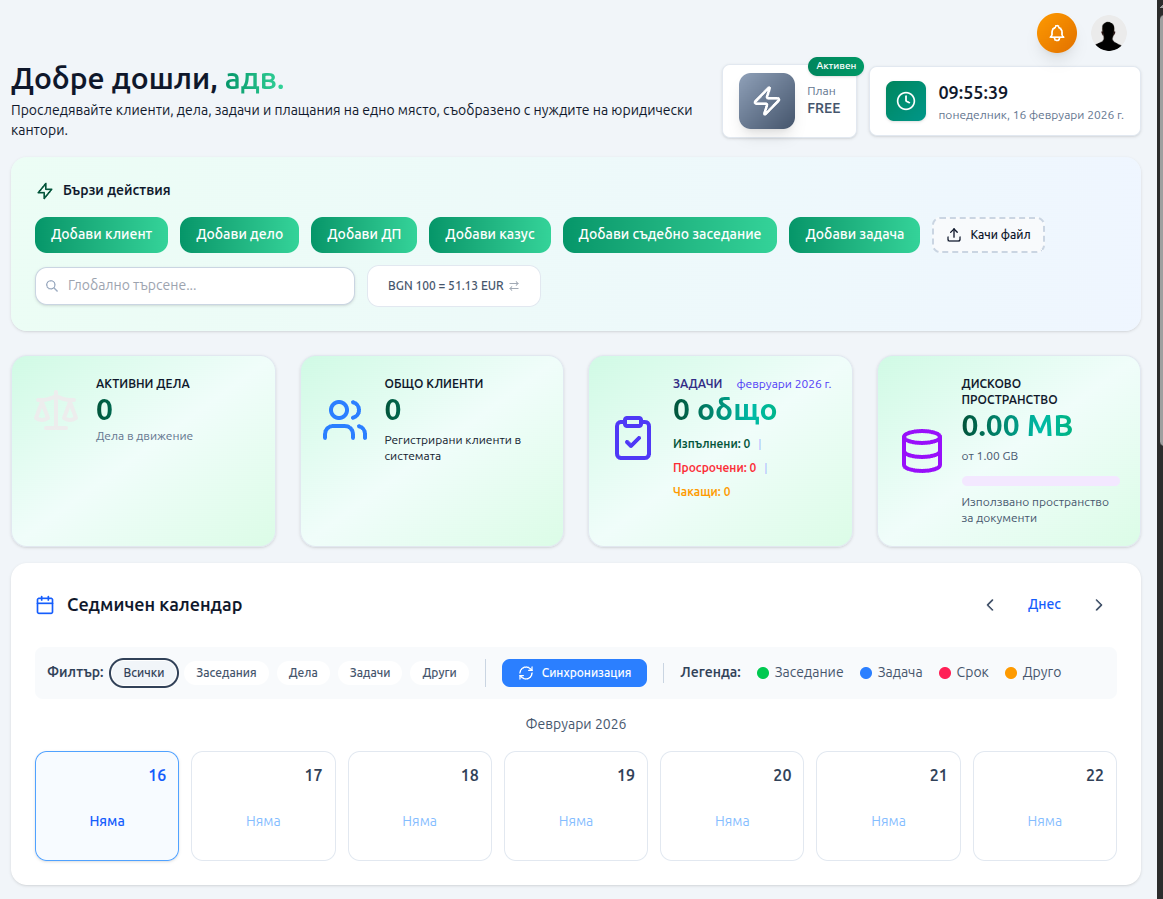Open the notifications bell

[1057, 33]
